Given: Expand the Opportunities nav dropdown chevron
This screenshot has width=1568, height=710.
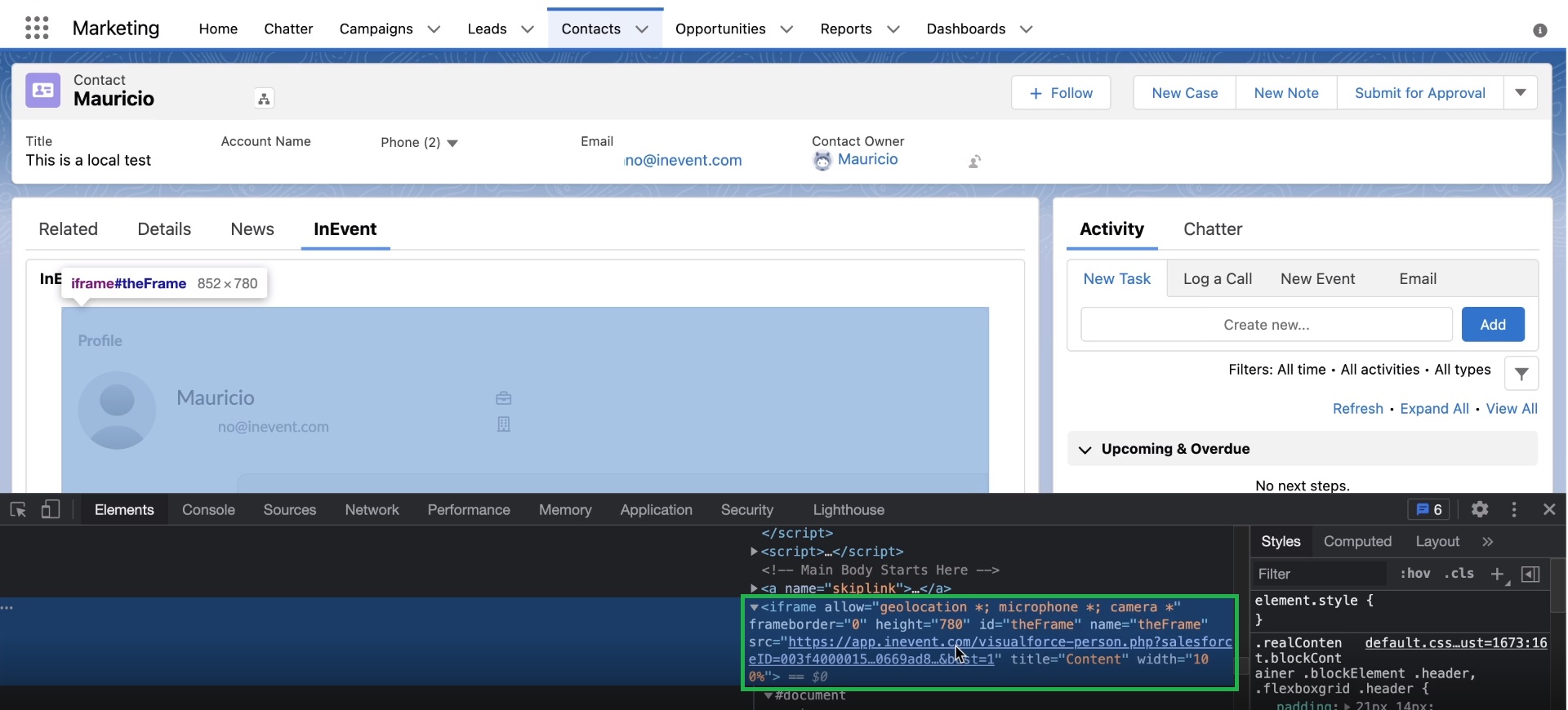Looking at the screenshot, I should coord(786,29).
